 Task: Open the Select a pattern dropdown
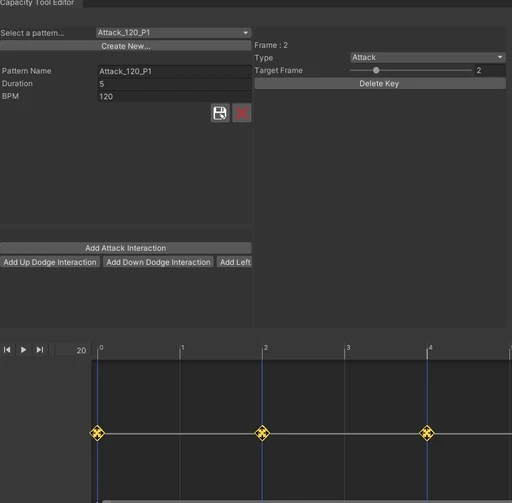pos(174,33)
